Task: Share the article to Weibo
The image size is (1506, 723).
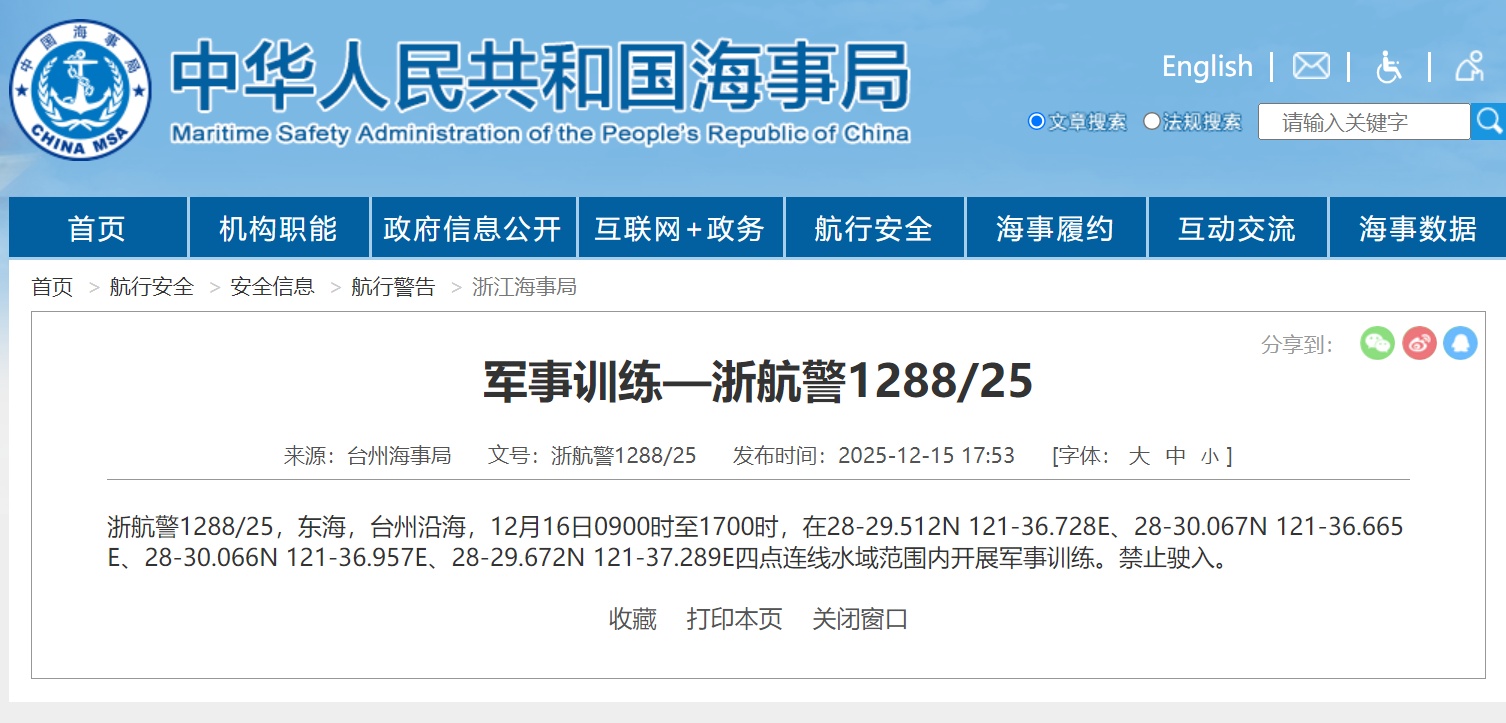Action: (x=1419, y=343)
